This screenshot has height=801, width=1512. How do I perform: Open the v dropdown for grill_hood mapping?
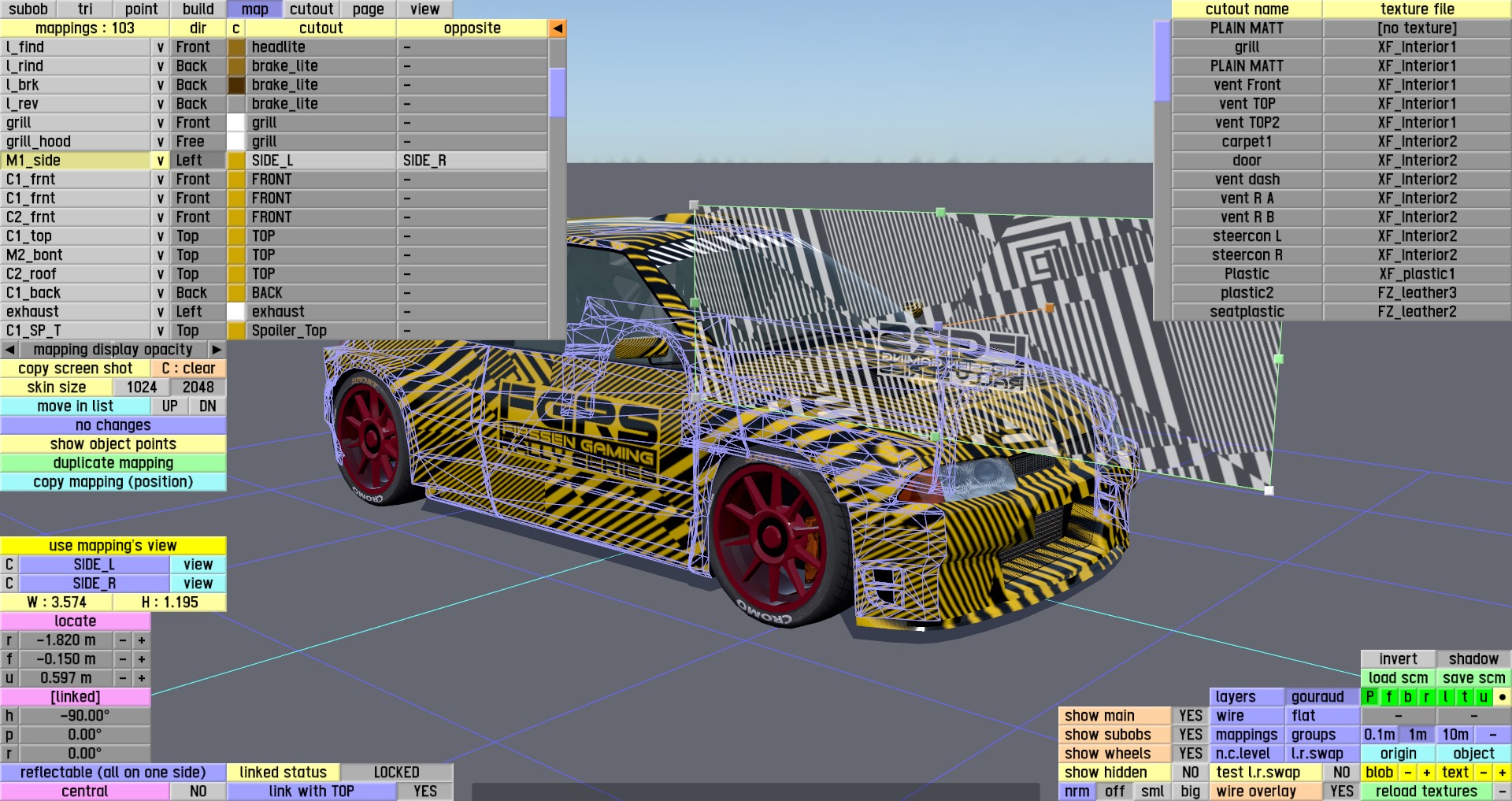(161, 142)
